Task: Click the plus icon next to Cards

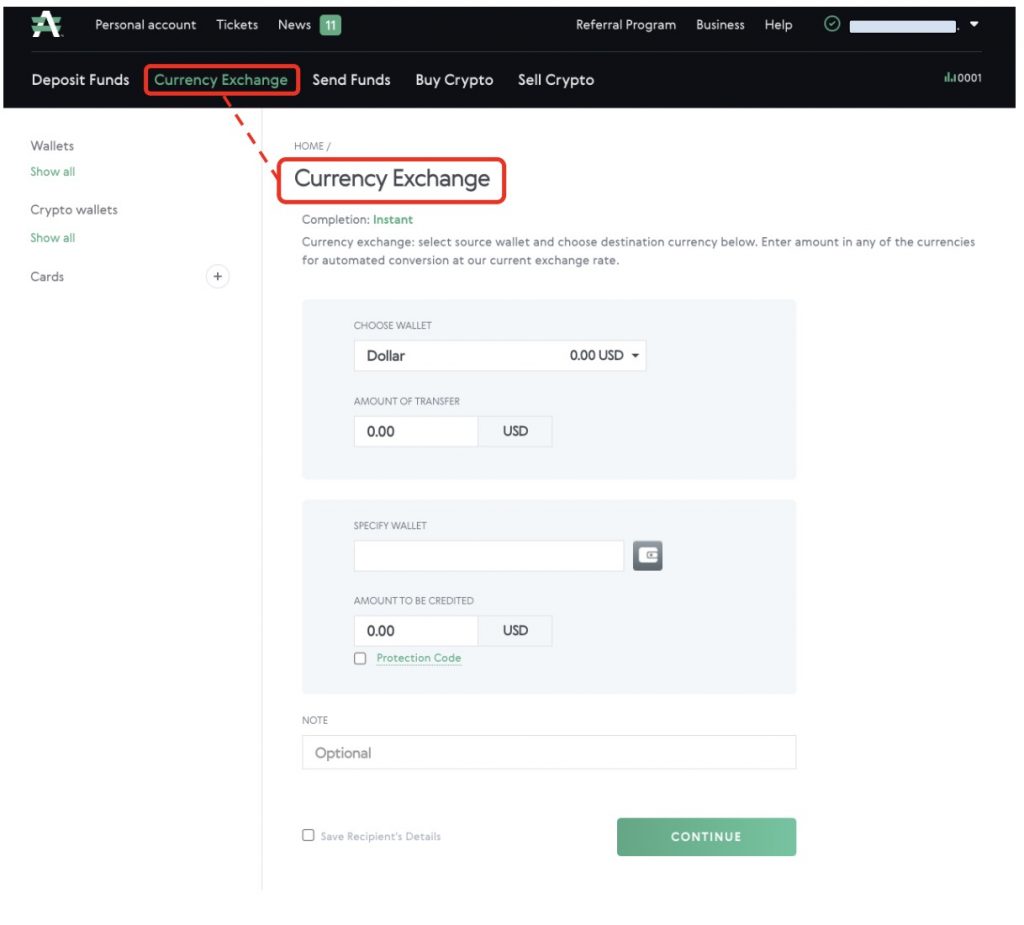Action: coord(218,276)
